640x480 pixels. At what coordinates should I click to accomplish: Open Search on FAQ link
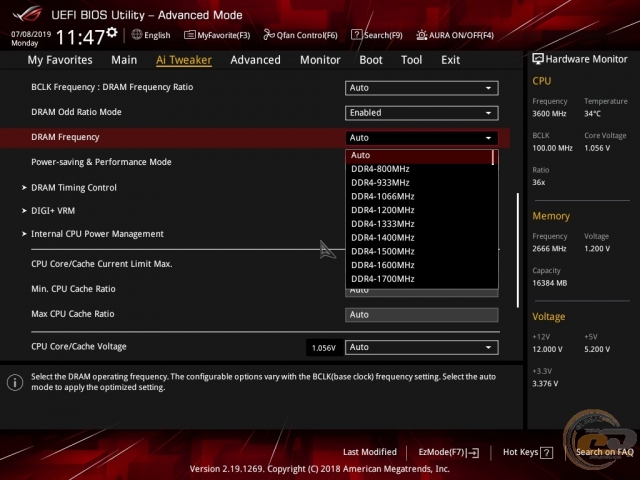604,452
